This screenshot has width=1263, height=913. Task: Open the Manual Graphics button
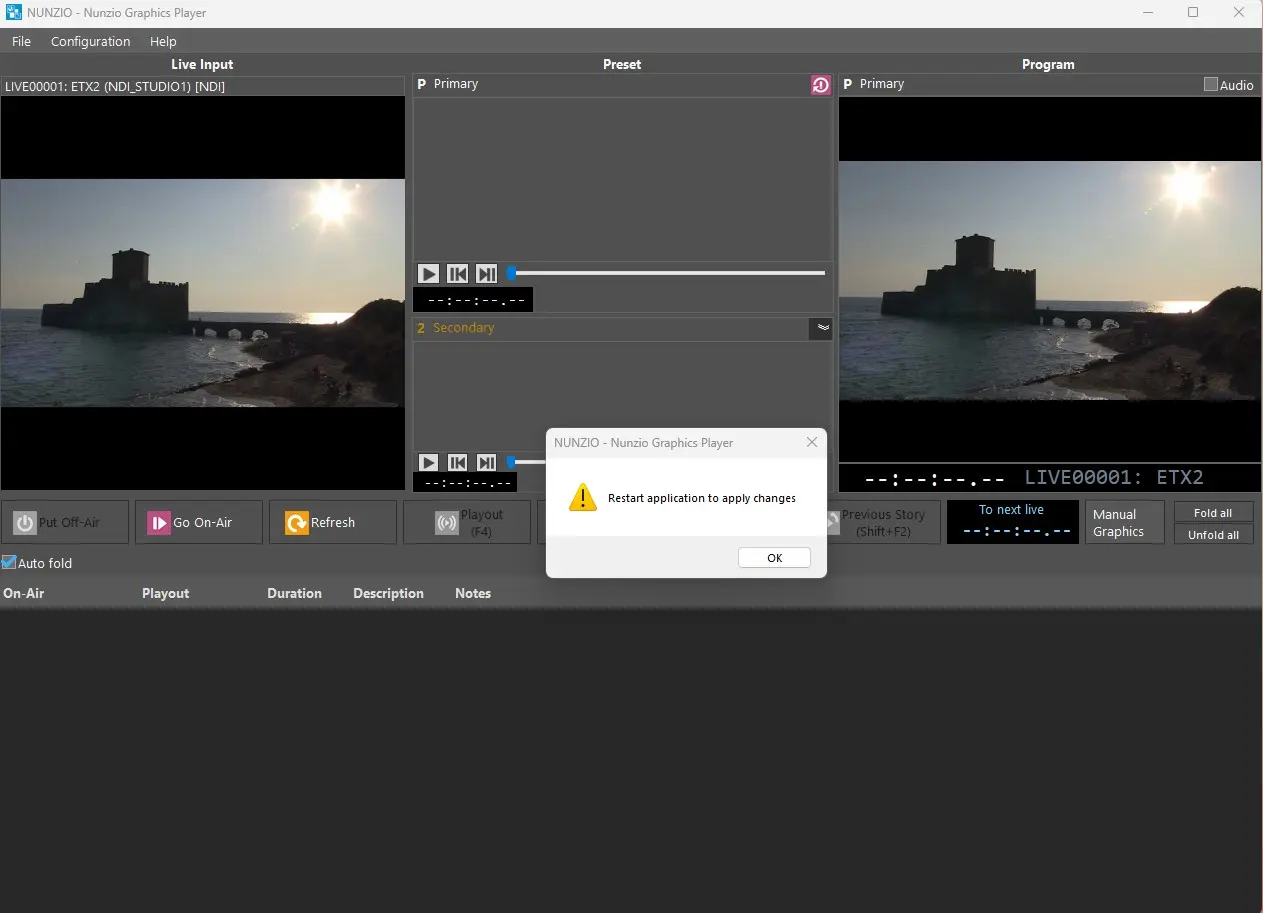pos(1124,522)
